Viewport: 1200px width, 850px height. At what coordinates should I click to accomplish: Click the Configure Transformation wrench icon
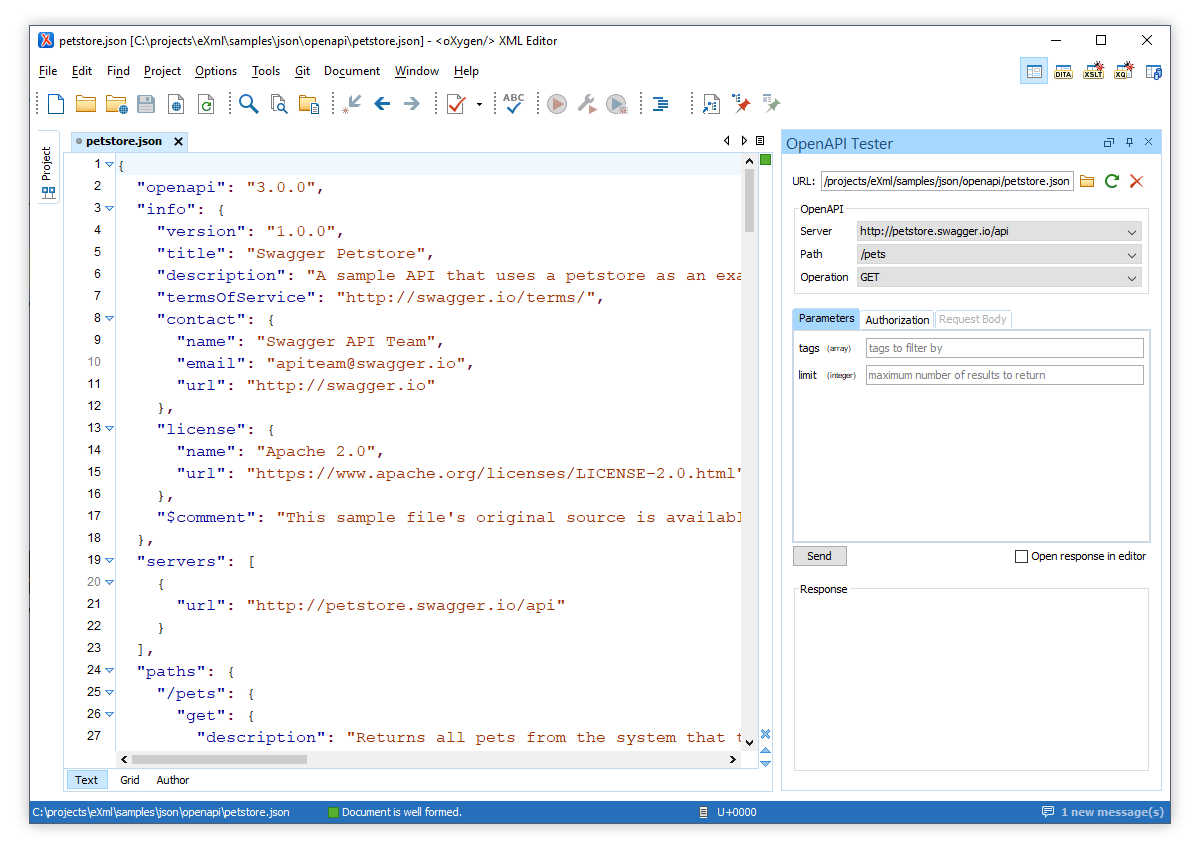pos(587,103)
